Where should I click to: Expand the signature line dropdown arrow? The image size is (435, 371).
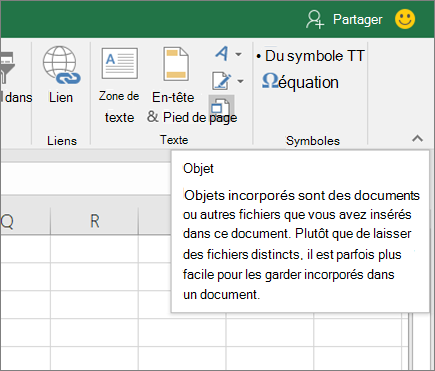tap(240, 81)
